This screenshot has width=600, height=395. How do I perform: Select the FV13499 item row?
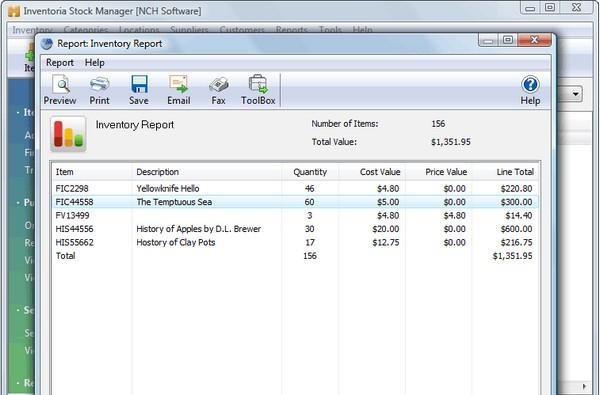(x=295, y=215)
